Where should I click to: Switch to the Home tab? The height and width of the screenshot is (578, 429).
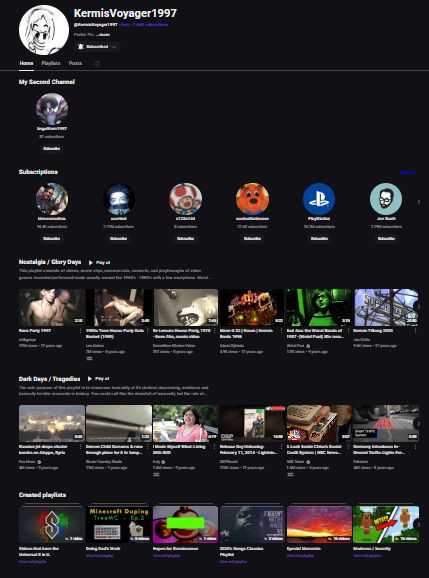click(26, 63)
